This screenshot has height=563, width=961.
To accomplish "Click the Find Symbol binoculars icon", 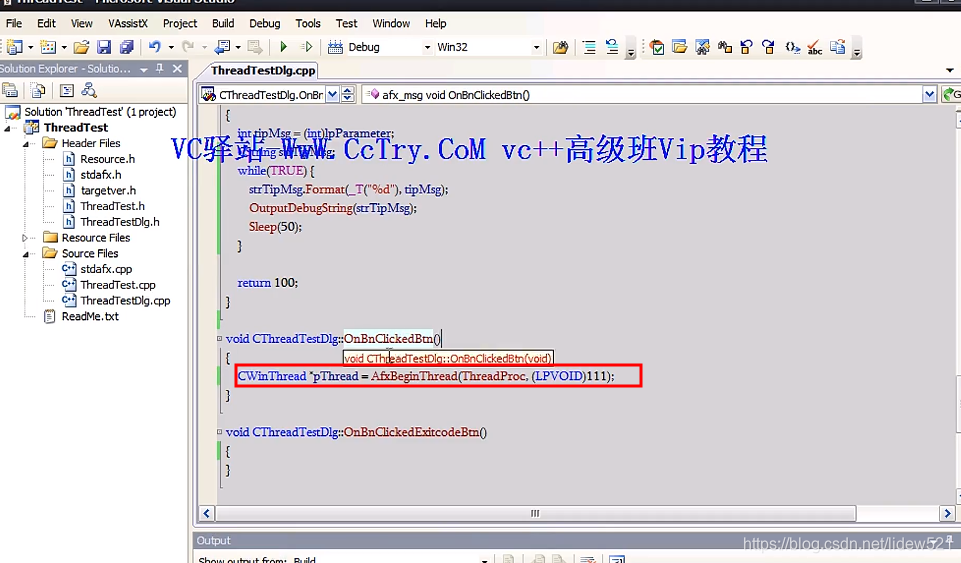I will [x=702, y=47].
